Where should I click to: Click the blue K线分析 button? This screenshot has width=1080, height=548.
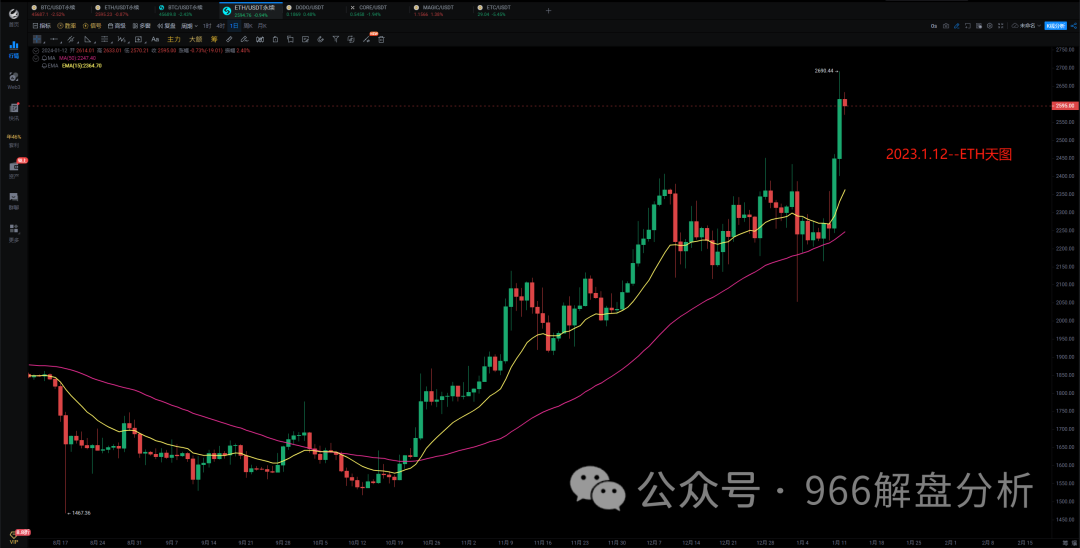[x=1056, y=26]
